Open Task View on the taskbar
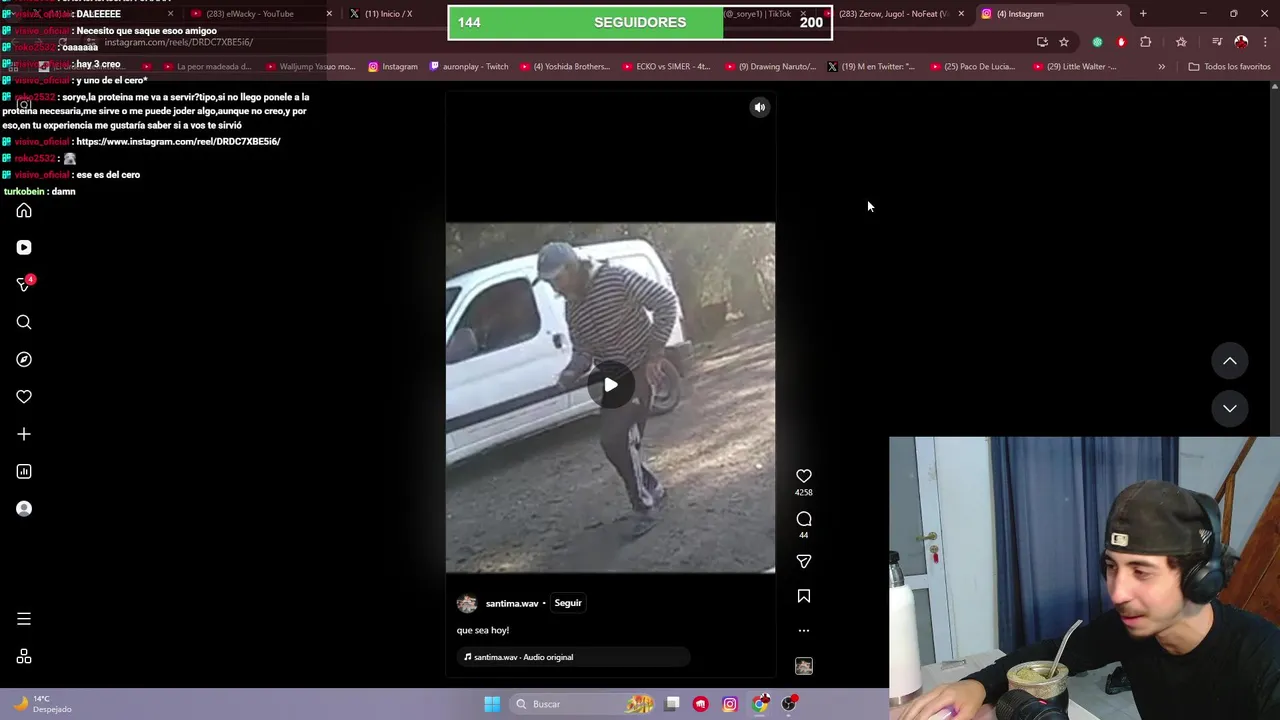Image resolution: width=1280 pixels, height=720 pixels. pos(672,704)
